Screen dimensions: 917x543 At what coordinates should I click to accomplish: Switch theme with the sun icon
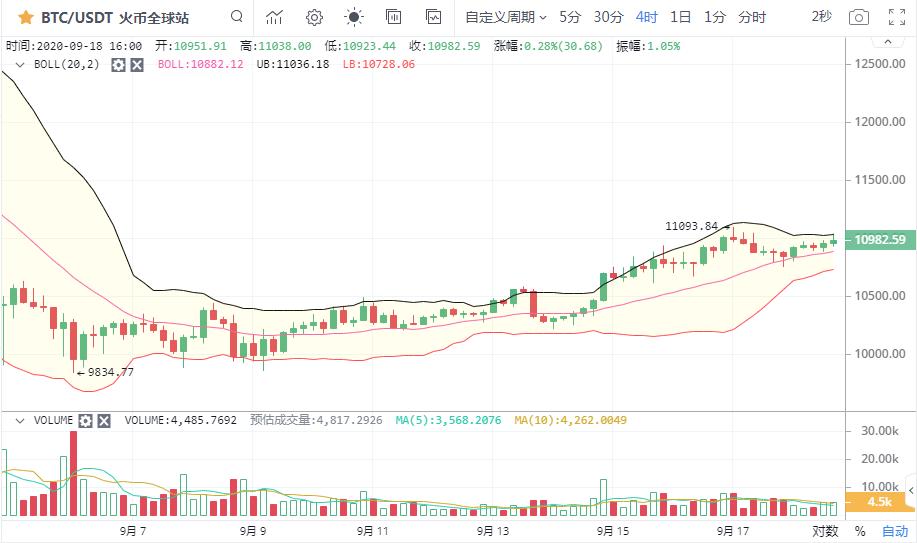coord(353,17)
